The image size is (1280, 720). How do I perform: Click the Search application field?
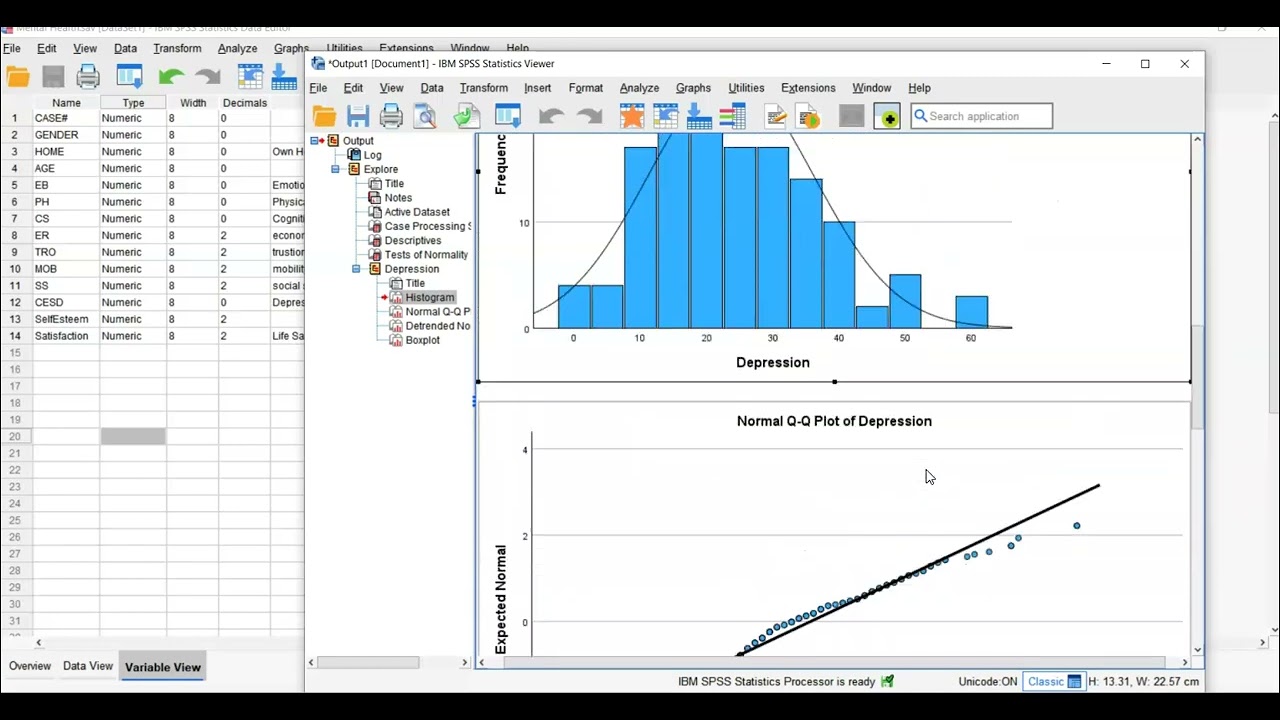pyautogui.click(x=981, y=116)
